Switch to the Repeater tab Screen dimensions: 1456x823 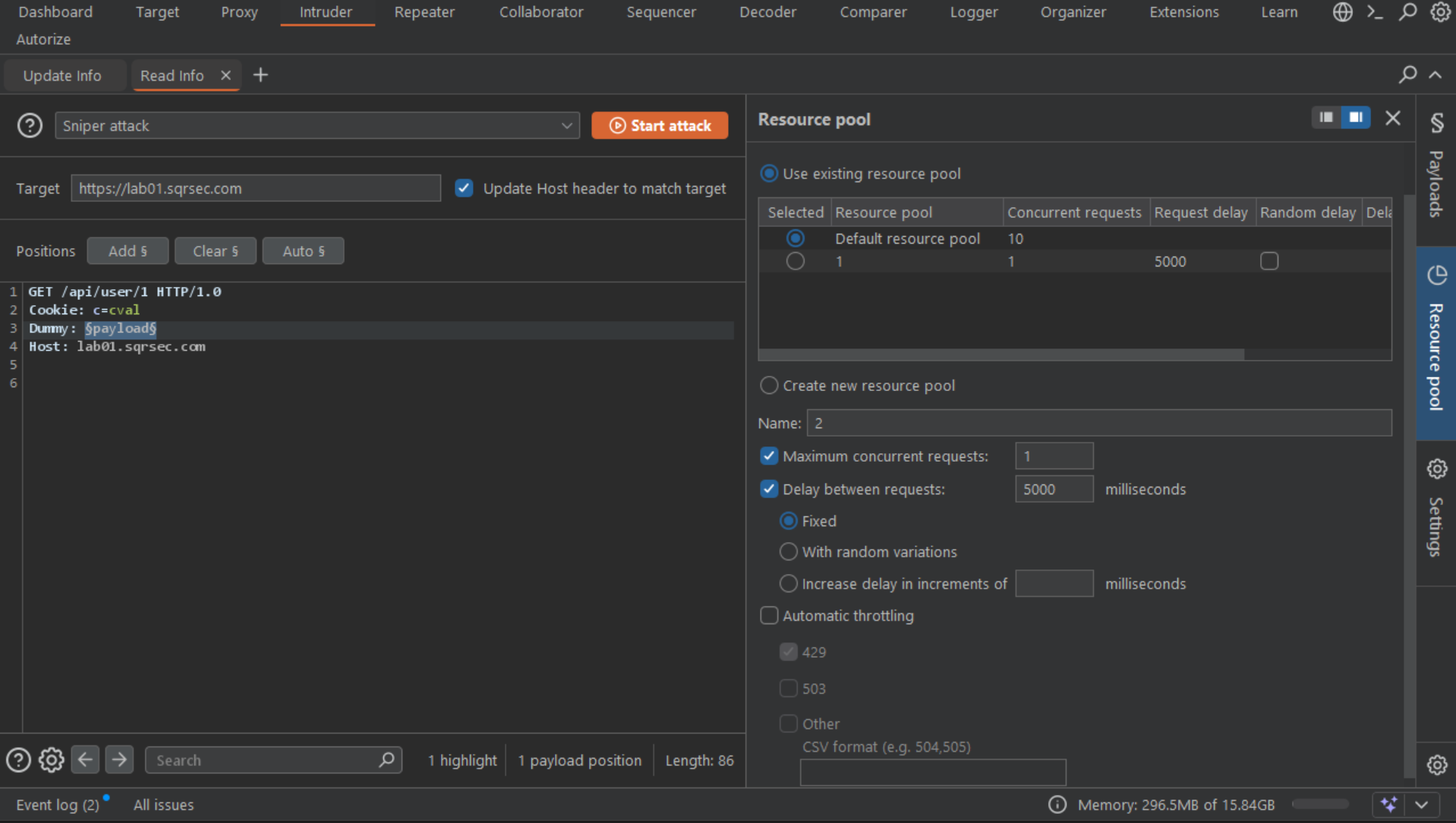pyautogui.click(x=424, y=12)
